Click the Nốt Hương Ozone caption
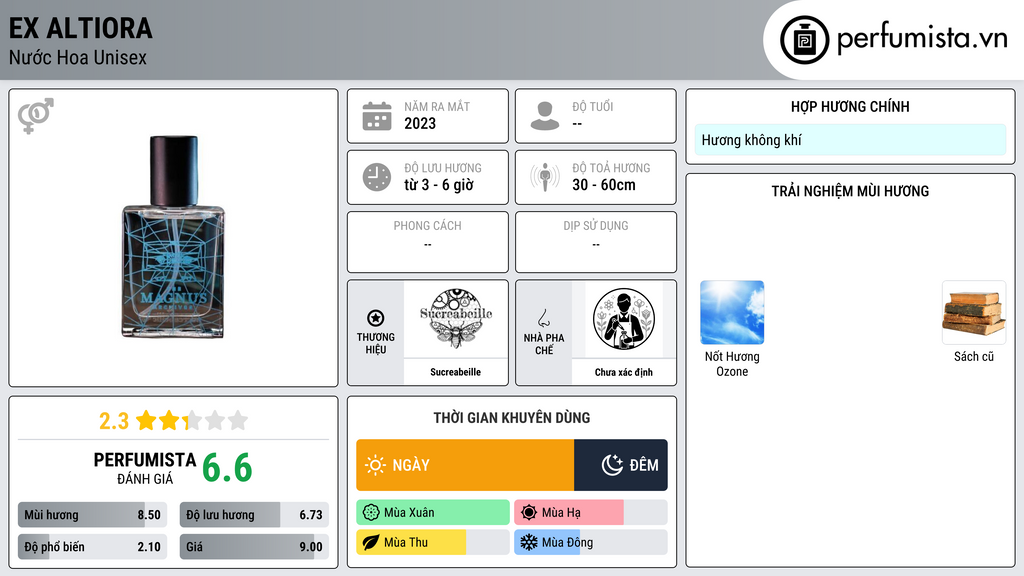 tap(732, 364)
